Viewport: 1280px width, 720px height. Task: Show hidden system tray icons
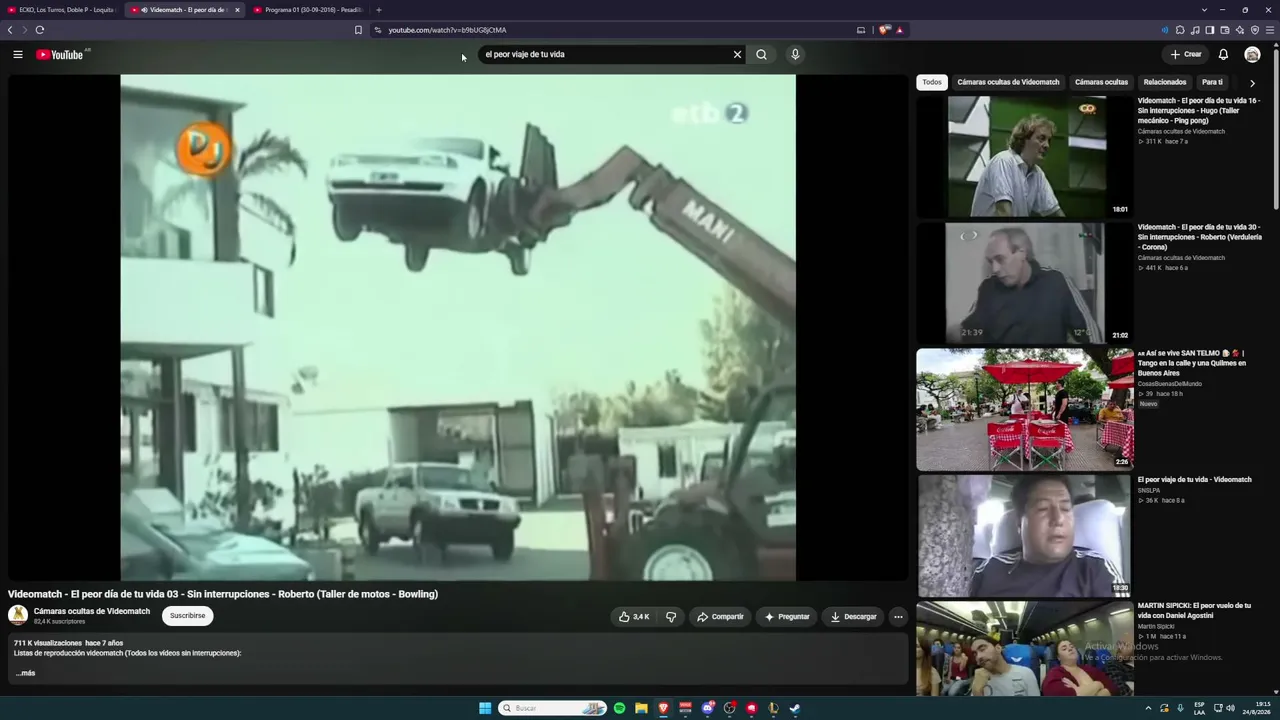[1148, 708]
